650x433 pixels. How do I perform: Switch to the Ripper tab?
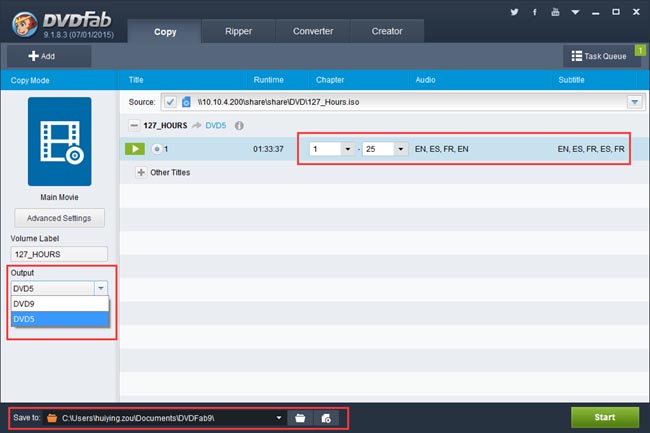(x=238, y=31)
